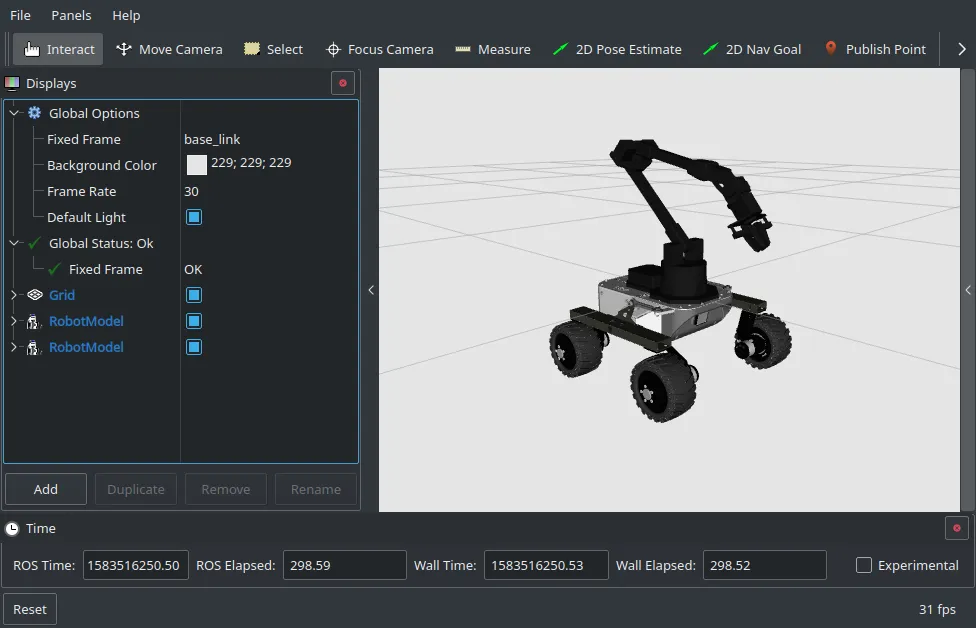
Task: Open the File menu
Action: pyautogui.click(x=19, y=15)
